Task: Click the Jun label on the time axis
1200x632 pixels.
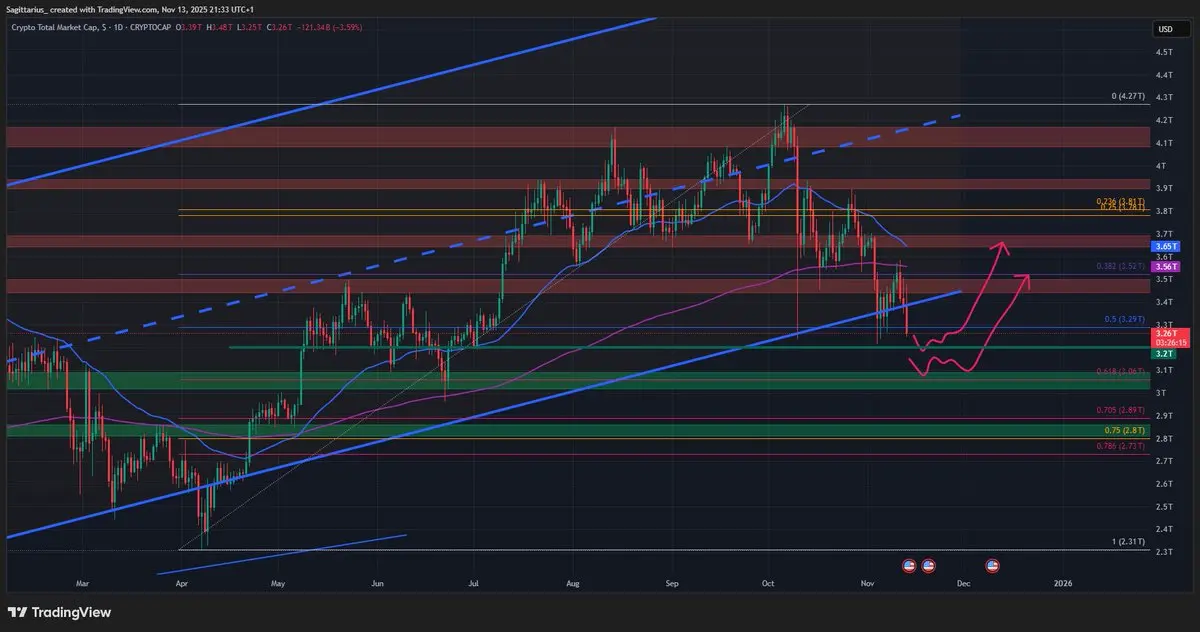Action: (x=377, y=581)
